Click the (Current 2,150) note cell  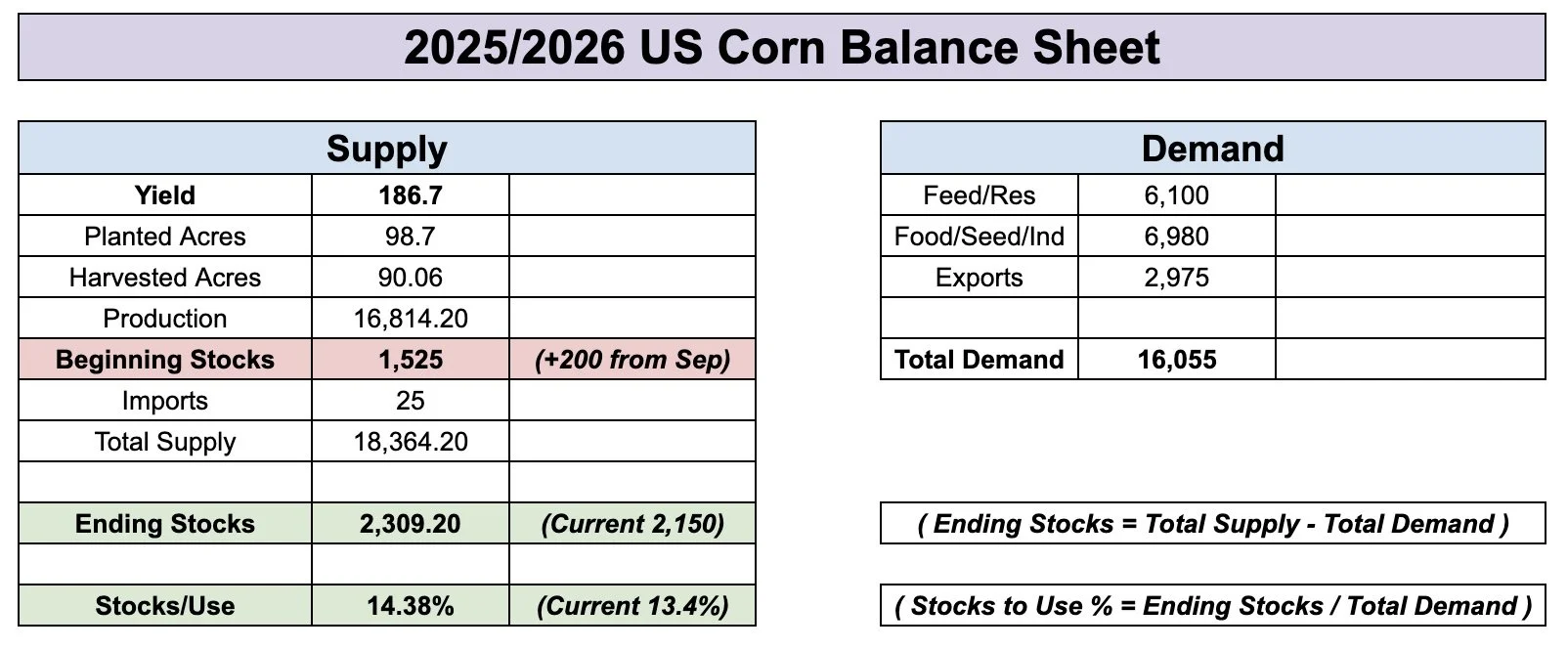coord(632,524)
